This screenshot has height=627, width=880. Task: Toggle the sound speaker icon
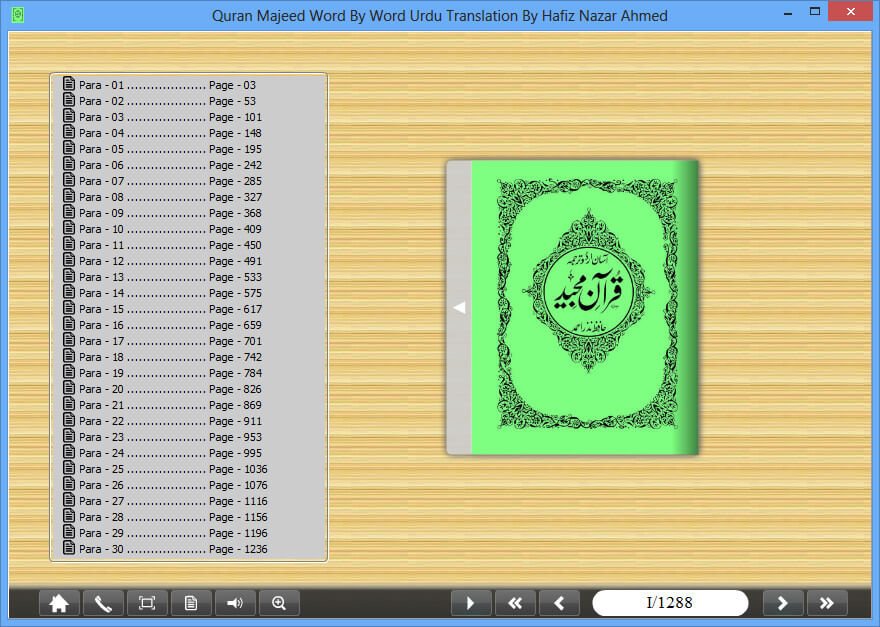pyautogui.click(x=235, y=603)
